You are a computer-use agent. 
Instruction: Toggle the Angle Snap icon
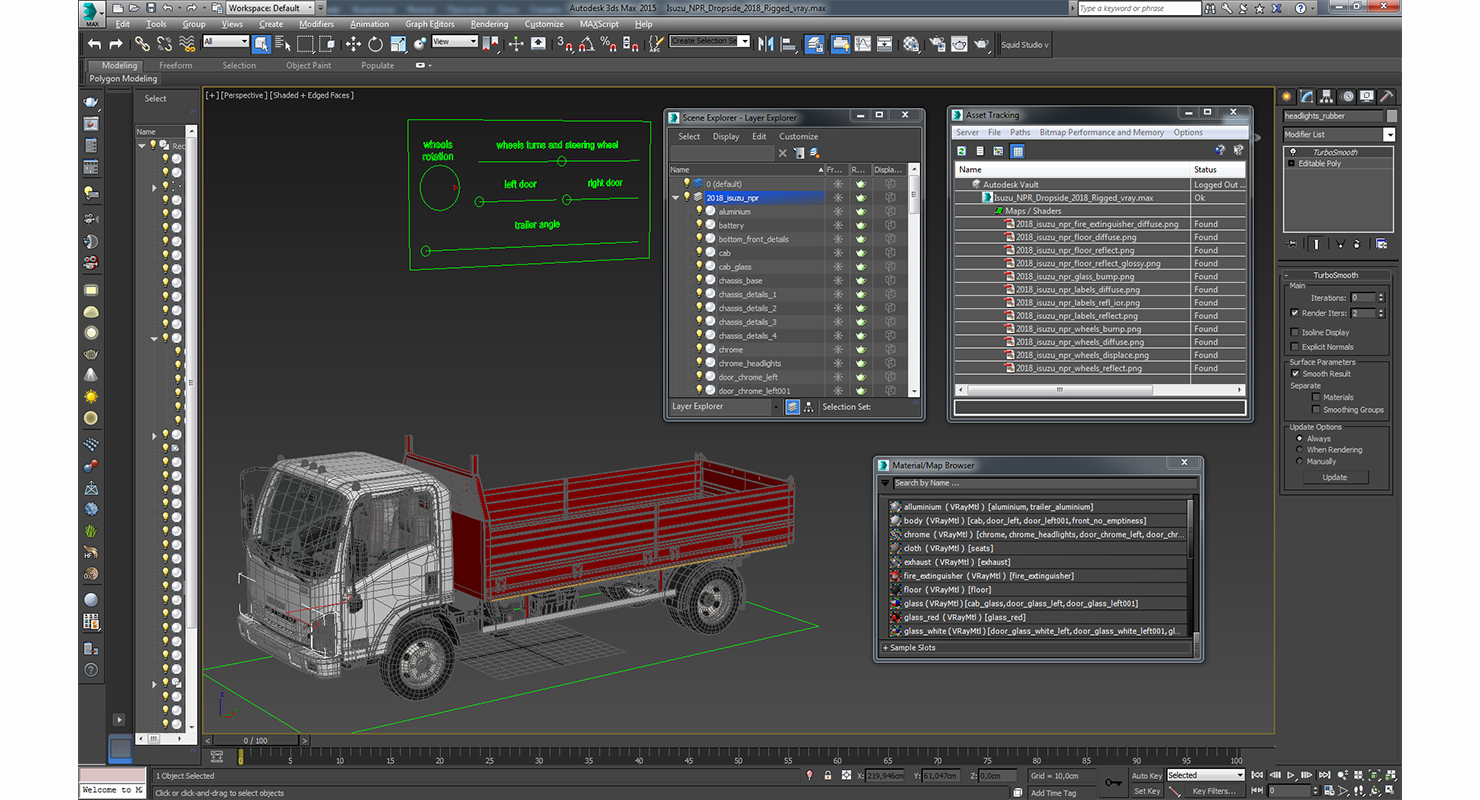[x=587, y=44]
